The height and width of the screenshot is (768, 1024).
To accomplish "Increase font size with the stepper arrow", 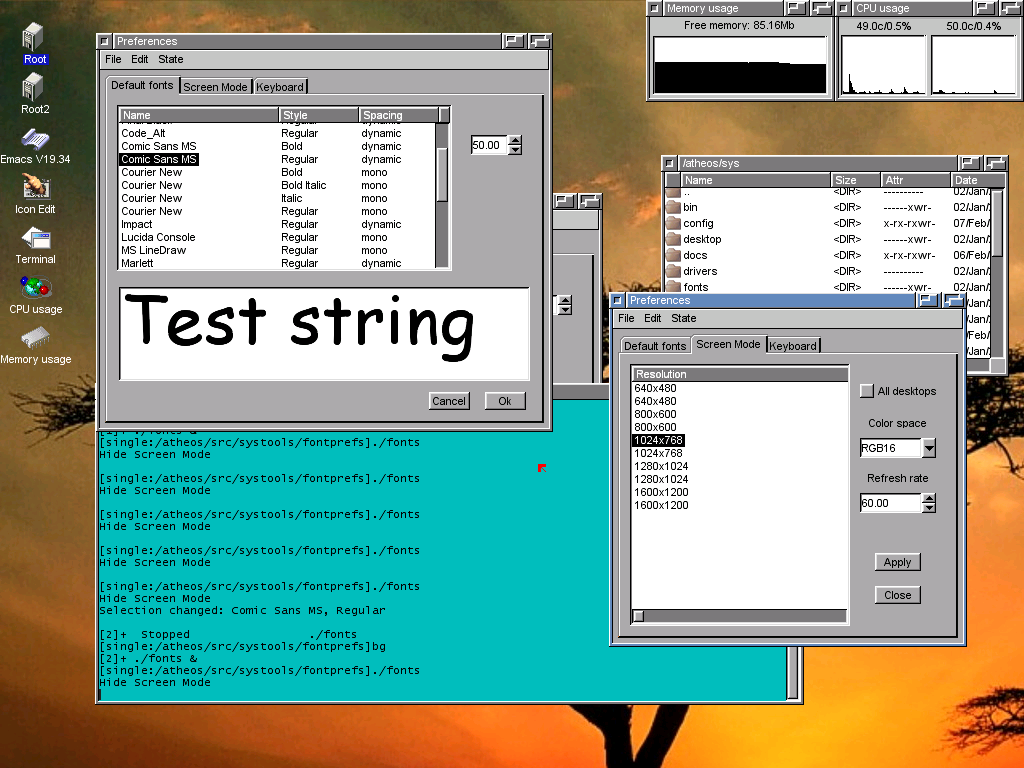I will click(x=516, y=139).
